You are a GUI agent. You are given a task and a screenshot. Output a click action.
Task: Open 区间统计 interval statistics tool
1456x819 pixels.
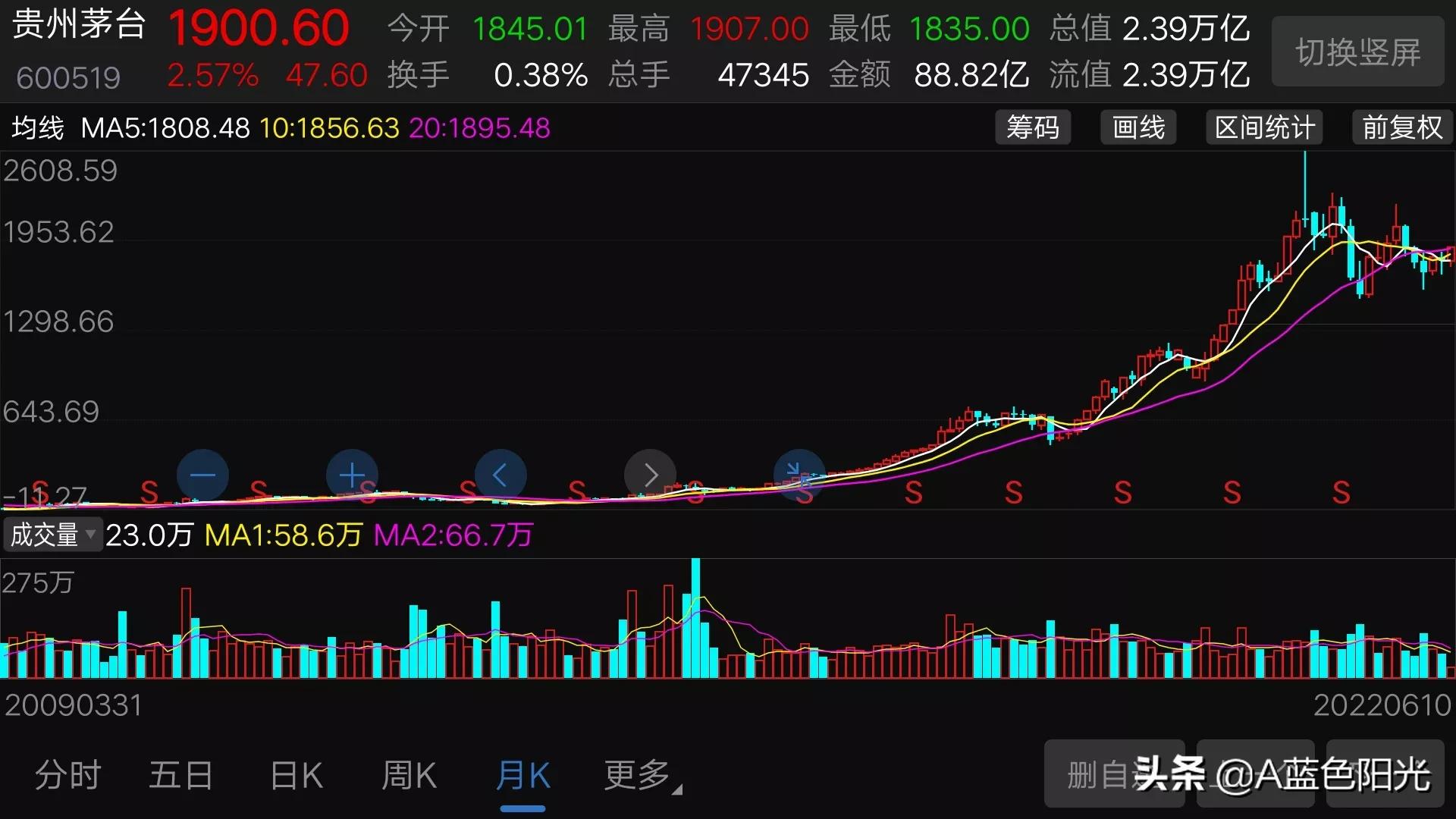(1263, 127)
